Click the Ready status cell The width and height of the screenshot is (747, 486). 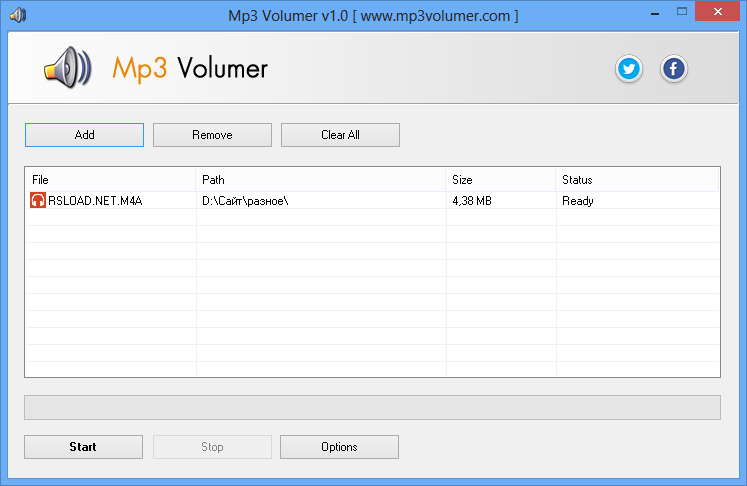578,201
